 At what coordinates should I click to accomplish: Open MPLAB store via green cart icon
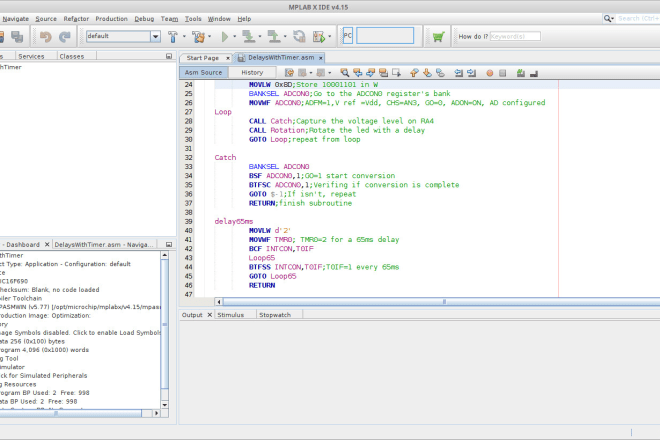tap(438, 37)
